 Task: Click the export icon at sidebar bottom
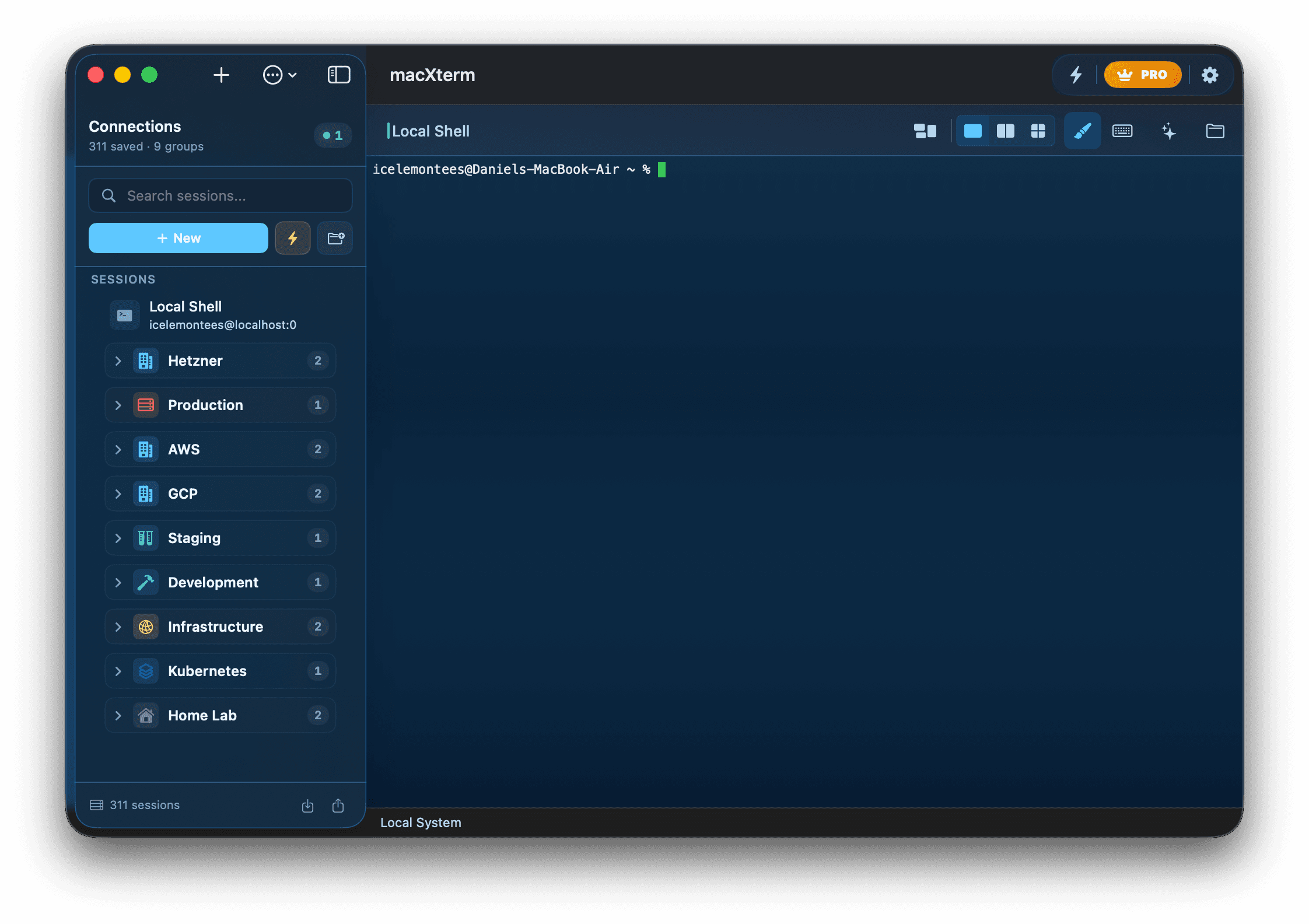[x=338, y=806]
